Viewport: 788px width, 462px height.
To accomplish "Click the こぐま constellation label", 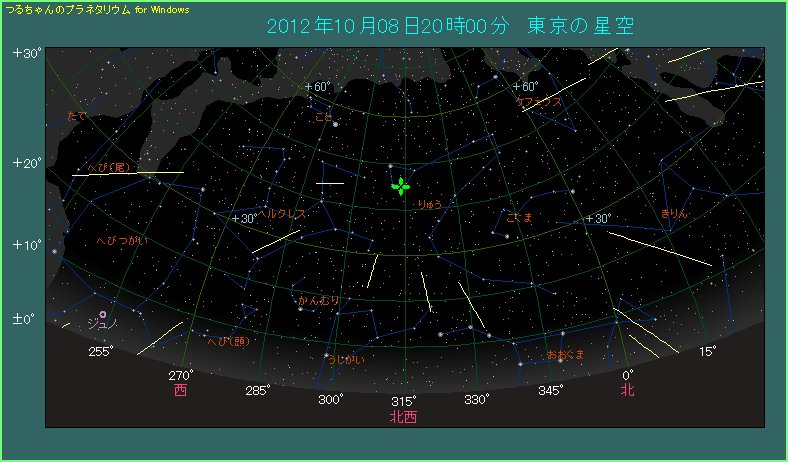I will pyautogui.click(x=519, y=218).
